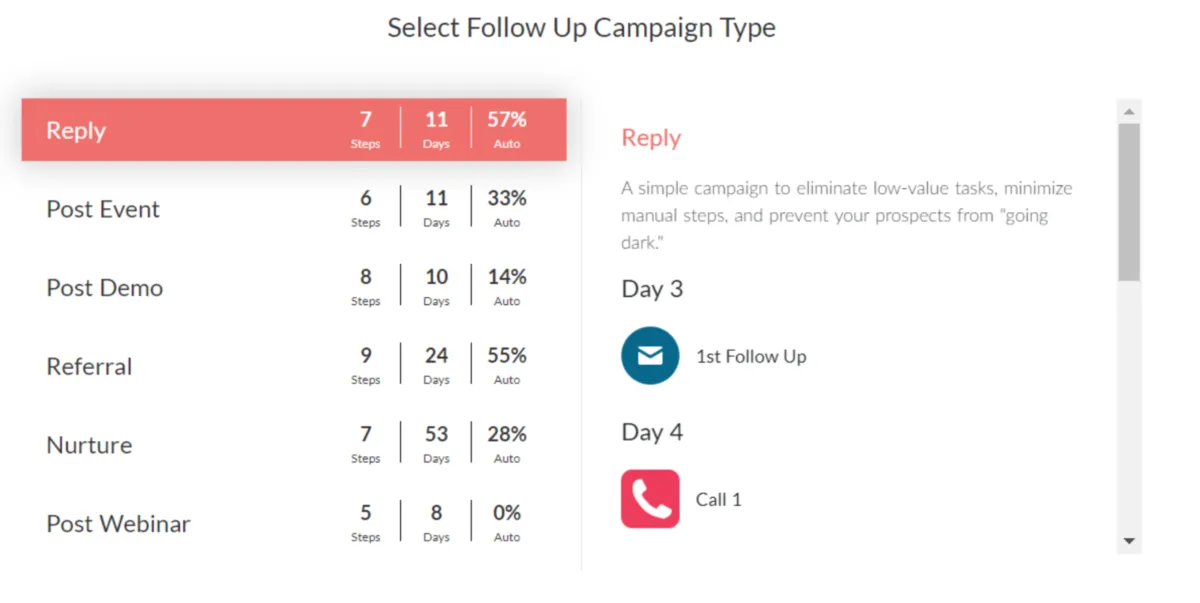Click the scrollbar down arrow
This screenshot has width=1200, height=603.
coord(1129,541)
